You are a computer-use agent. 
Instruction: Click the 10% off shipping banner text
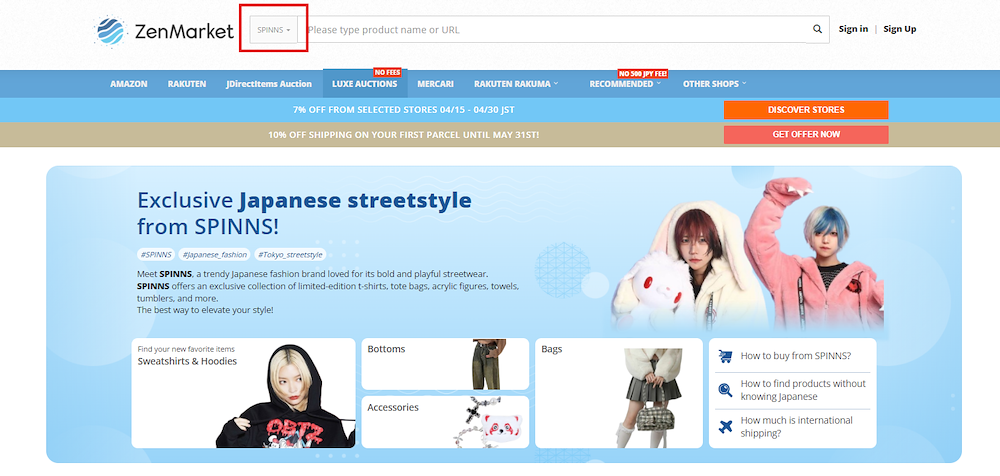coord(404,135)
